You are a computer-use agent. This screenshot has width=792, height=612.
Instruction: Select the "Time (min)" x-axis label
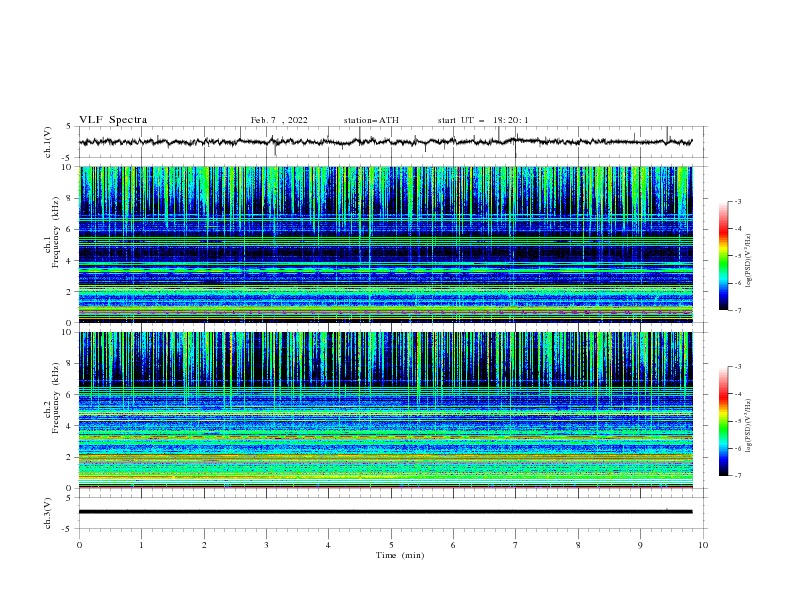[x=400, y=555]
